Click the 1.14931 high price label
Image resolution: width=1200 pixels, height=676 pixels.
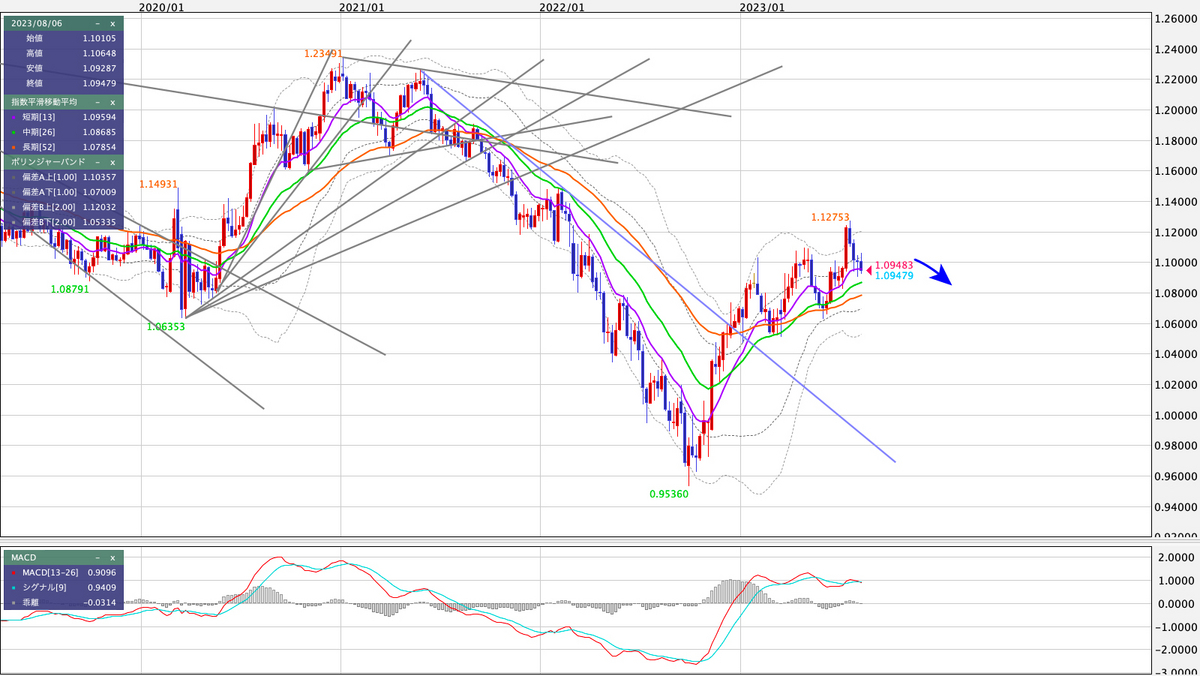click(x=159, y=184)
